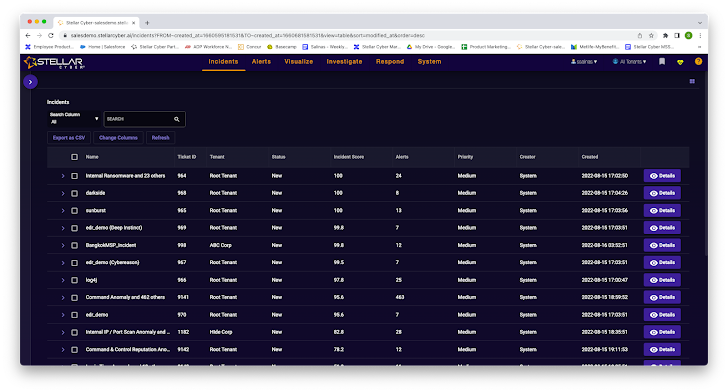The height and width of the screenshot is (392, 728).
Task: Open the user account dropdown
Action: coord(584,62)
